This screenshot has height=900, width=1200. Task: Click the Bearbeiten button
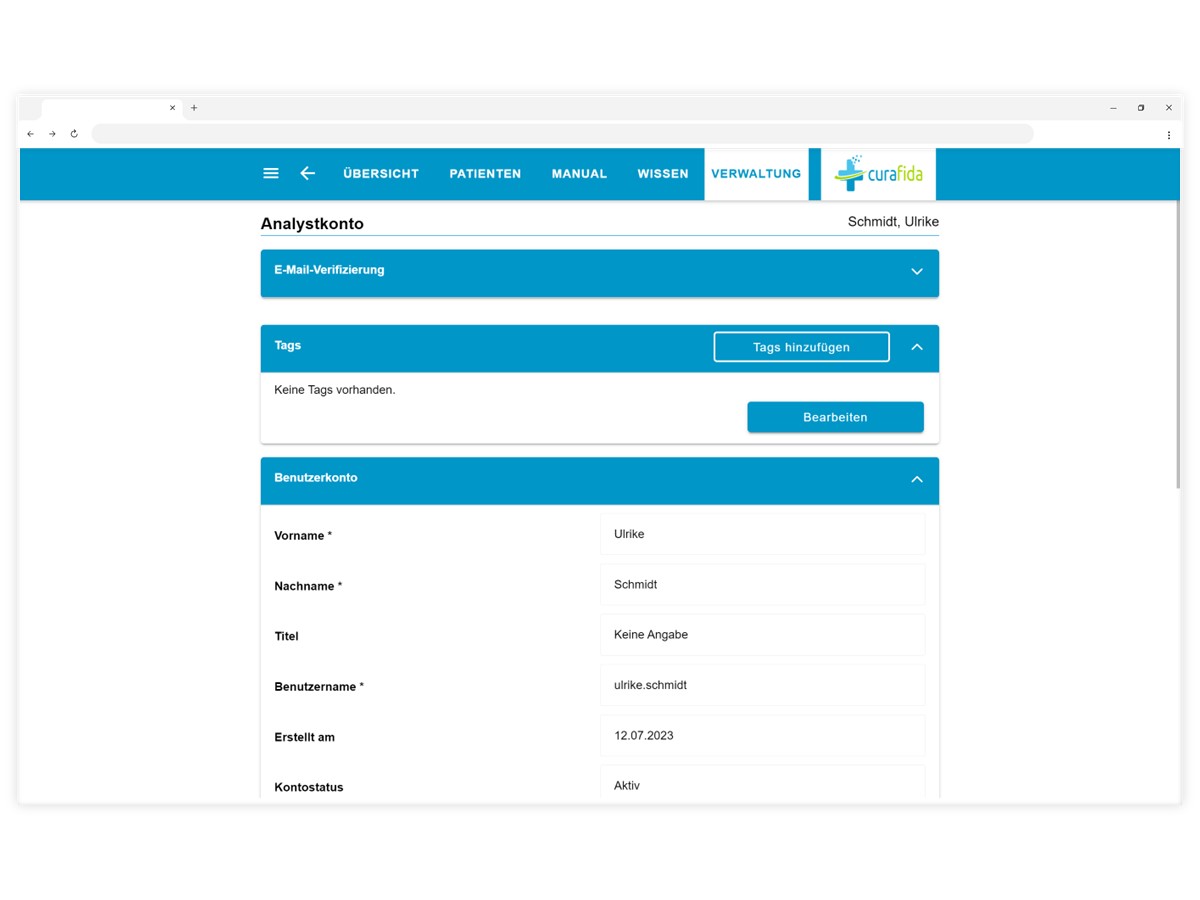(x=835, y=417)
